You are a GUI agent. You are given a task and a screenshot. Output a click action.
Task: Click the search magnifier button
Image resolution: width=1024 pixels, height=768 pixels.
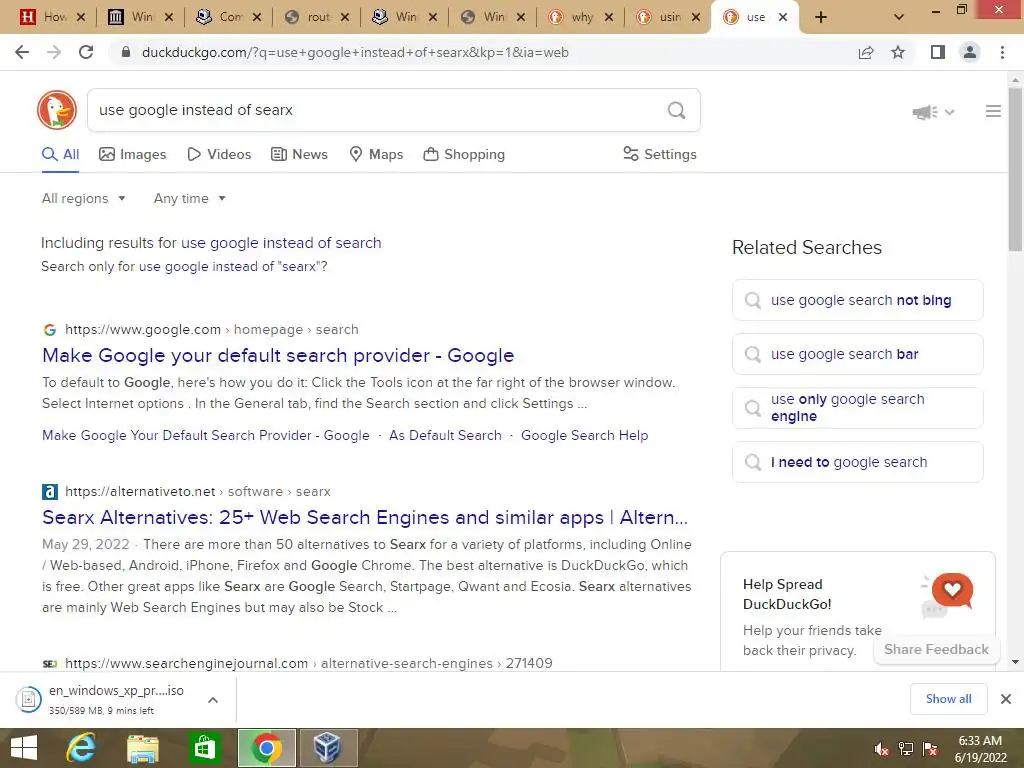[x=677, y=110]
